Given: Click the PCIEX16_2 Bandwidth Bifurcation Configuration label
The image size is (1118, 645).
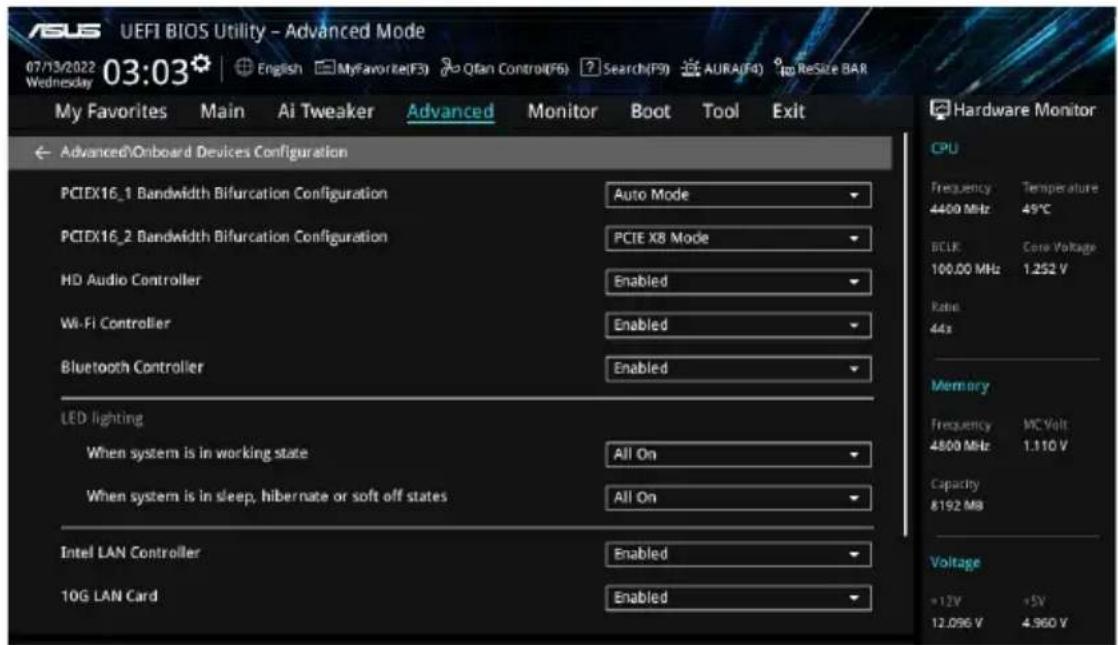Looking at the screenshot, I should [224, 237].
